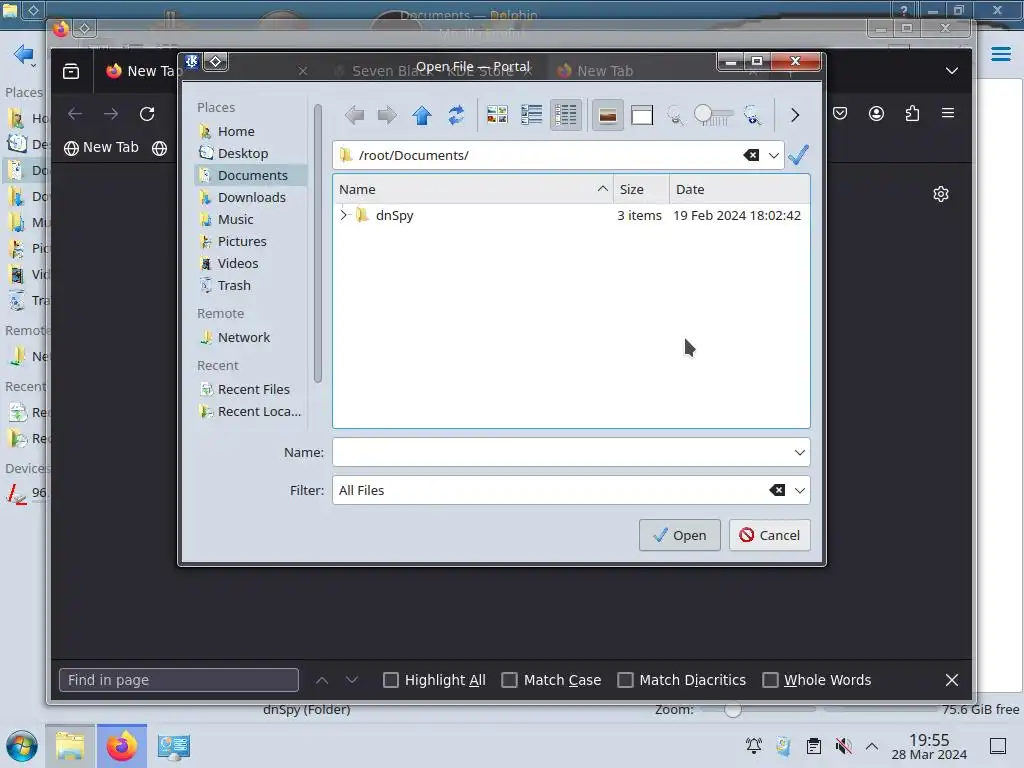Open Firefox hamburger application menu
The image size is (1024, 768).
948,113
